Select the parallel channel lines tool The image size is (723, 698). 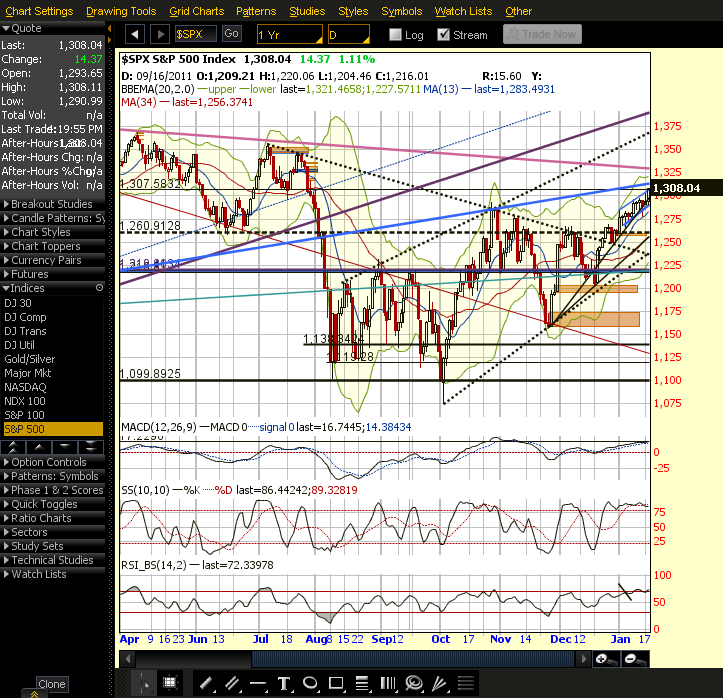click(232, 683)
